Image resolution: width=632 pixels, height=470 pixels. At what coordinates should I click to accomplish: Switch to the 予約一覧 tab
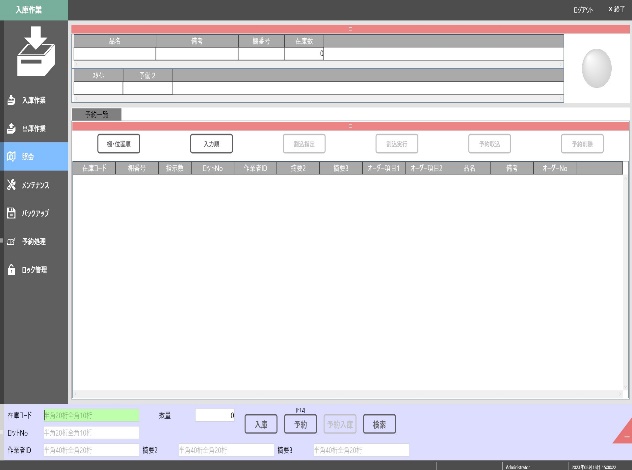(x=96, y=114)
